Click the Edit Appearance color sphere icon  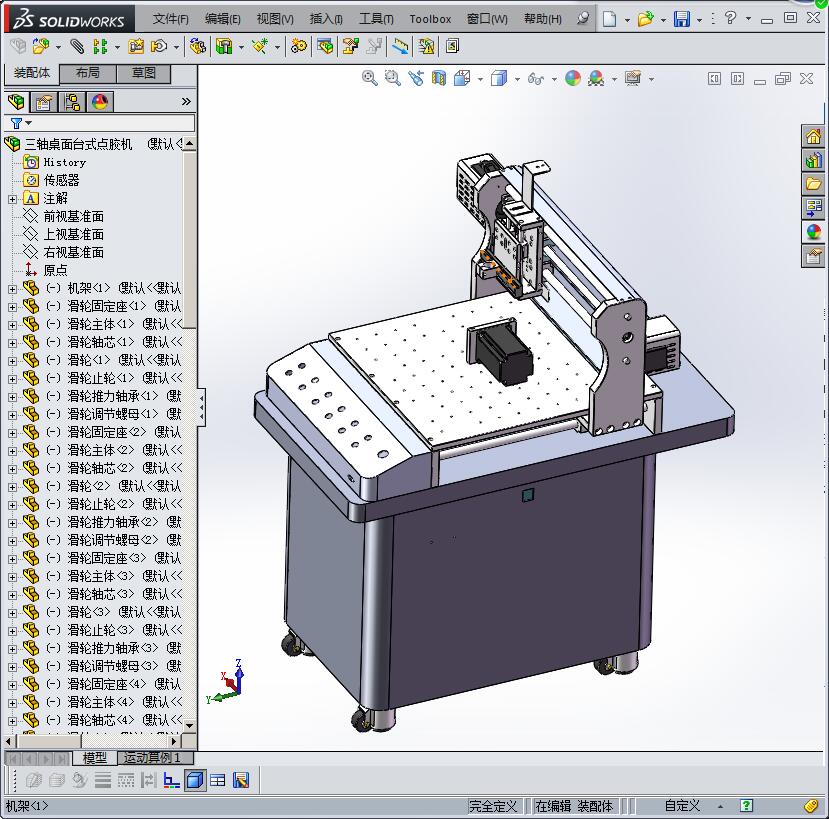573,79
